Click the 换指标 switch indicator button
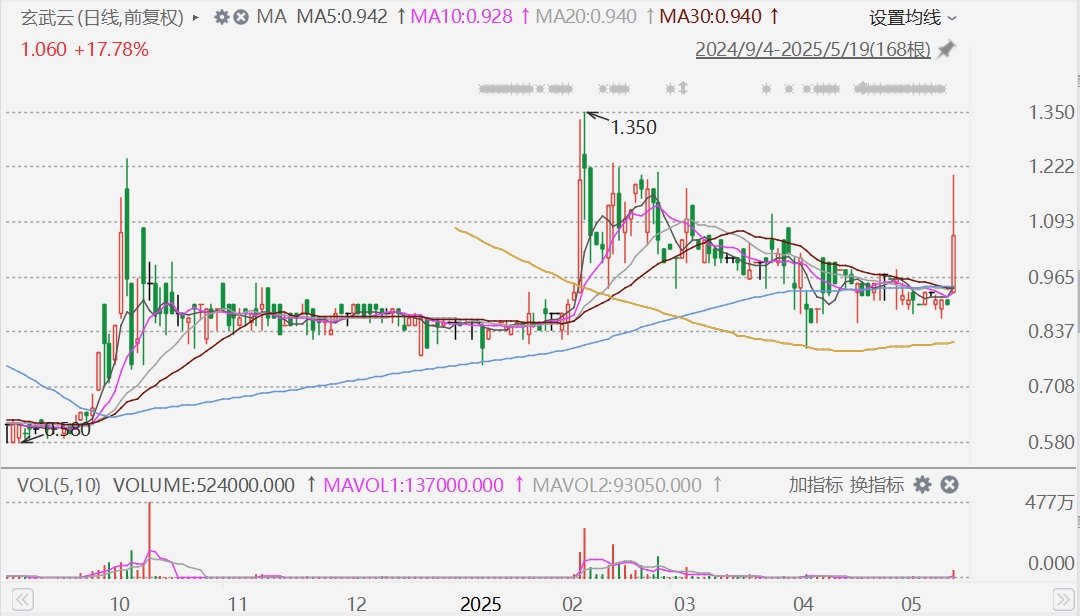Screen dimensions: 1080x616 click(x=876, y=485)
